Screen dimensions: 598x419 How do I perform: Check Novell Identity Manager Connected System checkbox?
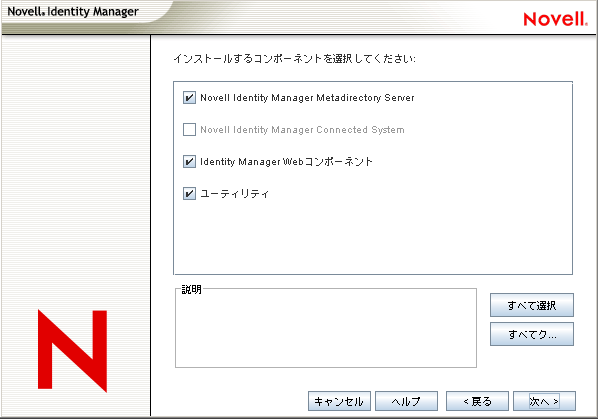pyautogui.click(x=189, y=130)
